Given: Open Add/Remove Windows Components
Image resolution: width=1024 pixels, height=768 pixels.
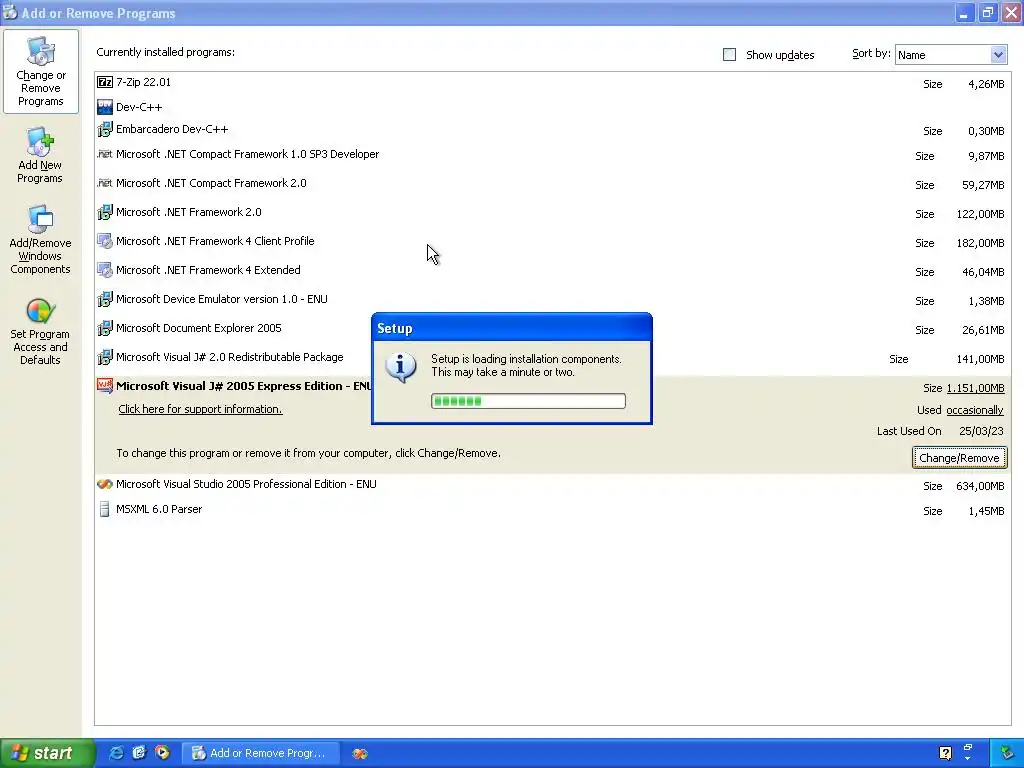Looking at the screenshot, I should click(40, 240).
